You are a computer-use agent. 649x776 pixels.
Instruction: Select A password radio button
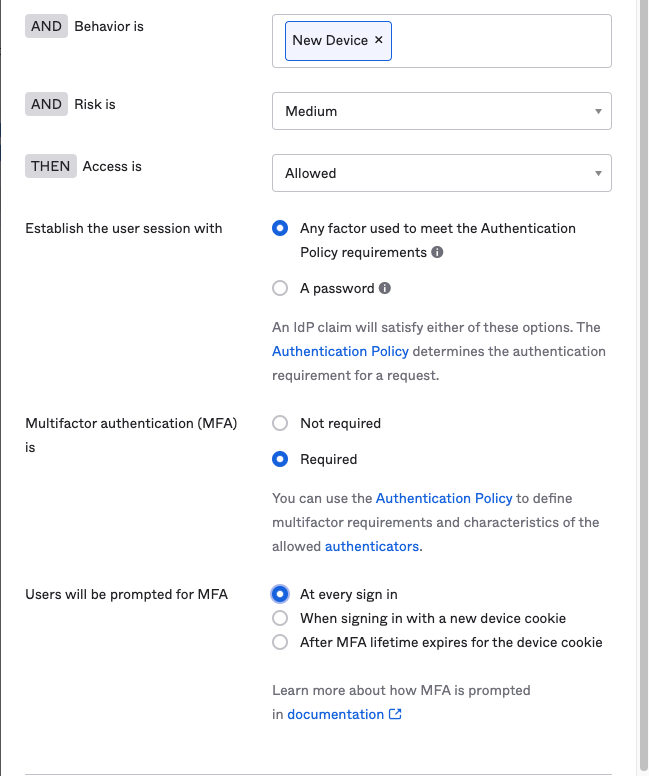(280, 288)
